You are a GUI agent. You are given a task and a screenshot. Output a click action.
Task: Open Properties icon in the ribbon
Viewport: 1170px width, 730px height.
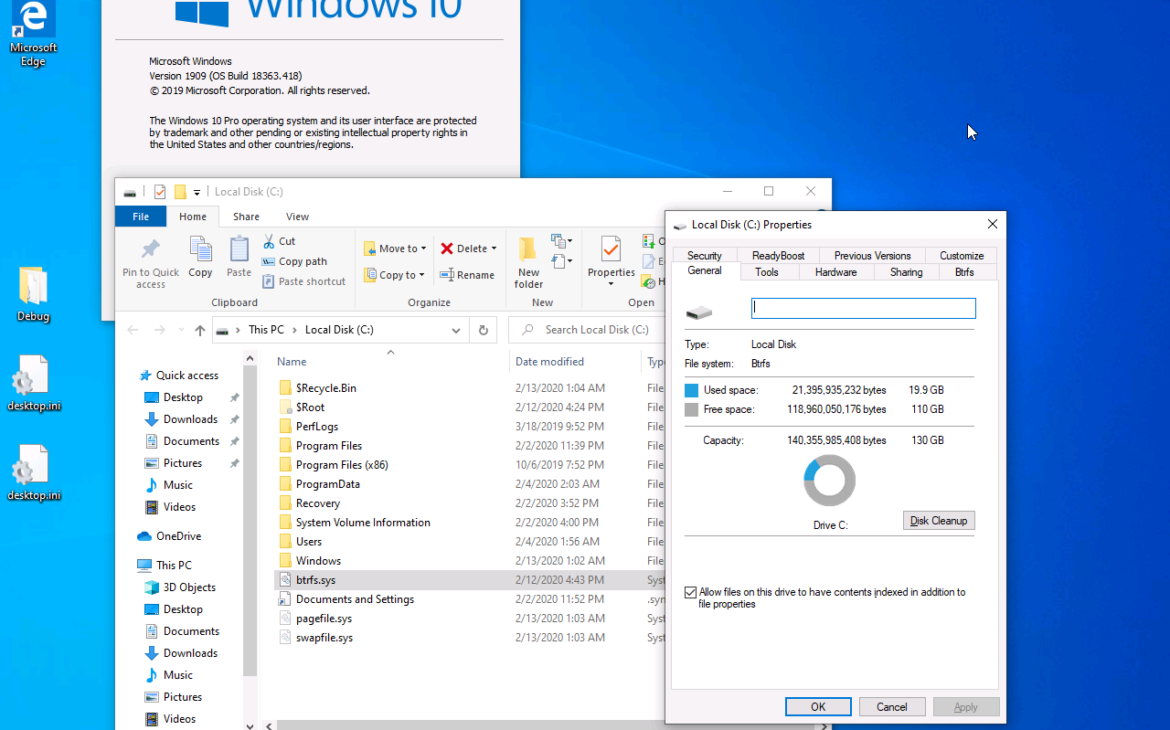pos(611,250)
